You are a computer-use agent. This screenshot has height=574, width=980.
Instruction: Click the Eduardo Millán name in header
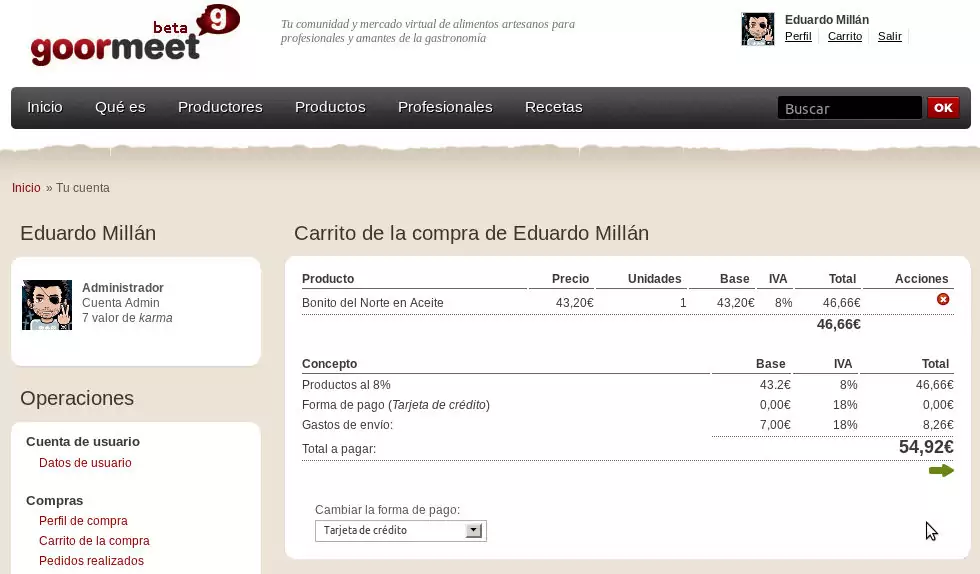click(827, 19)
